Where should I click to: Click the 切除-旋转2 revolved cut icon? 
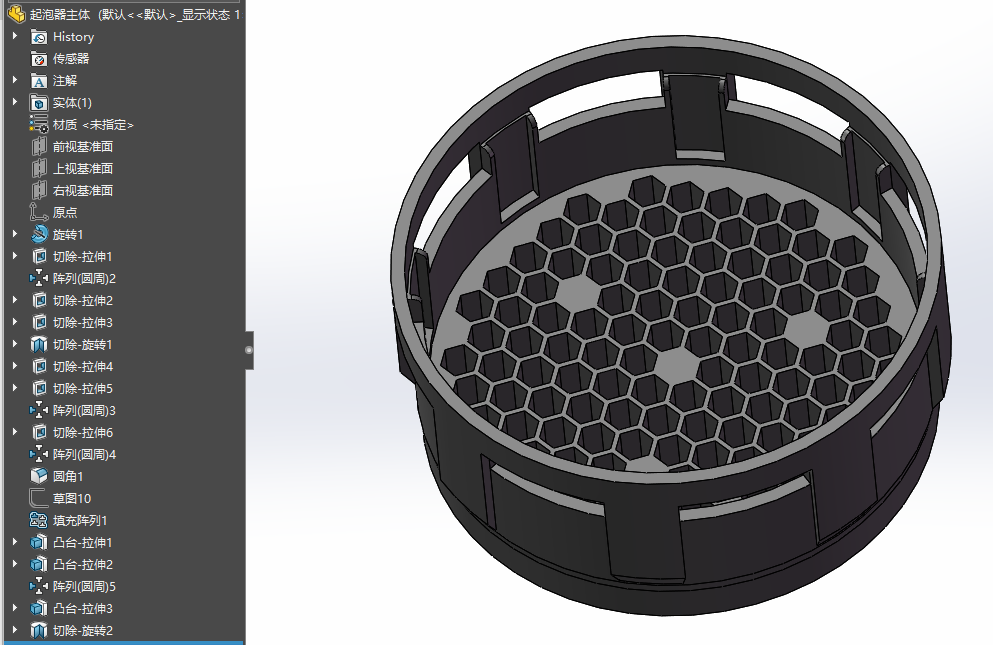click(x=39, y=630)
